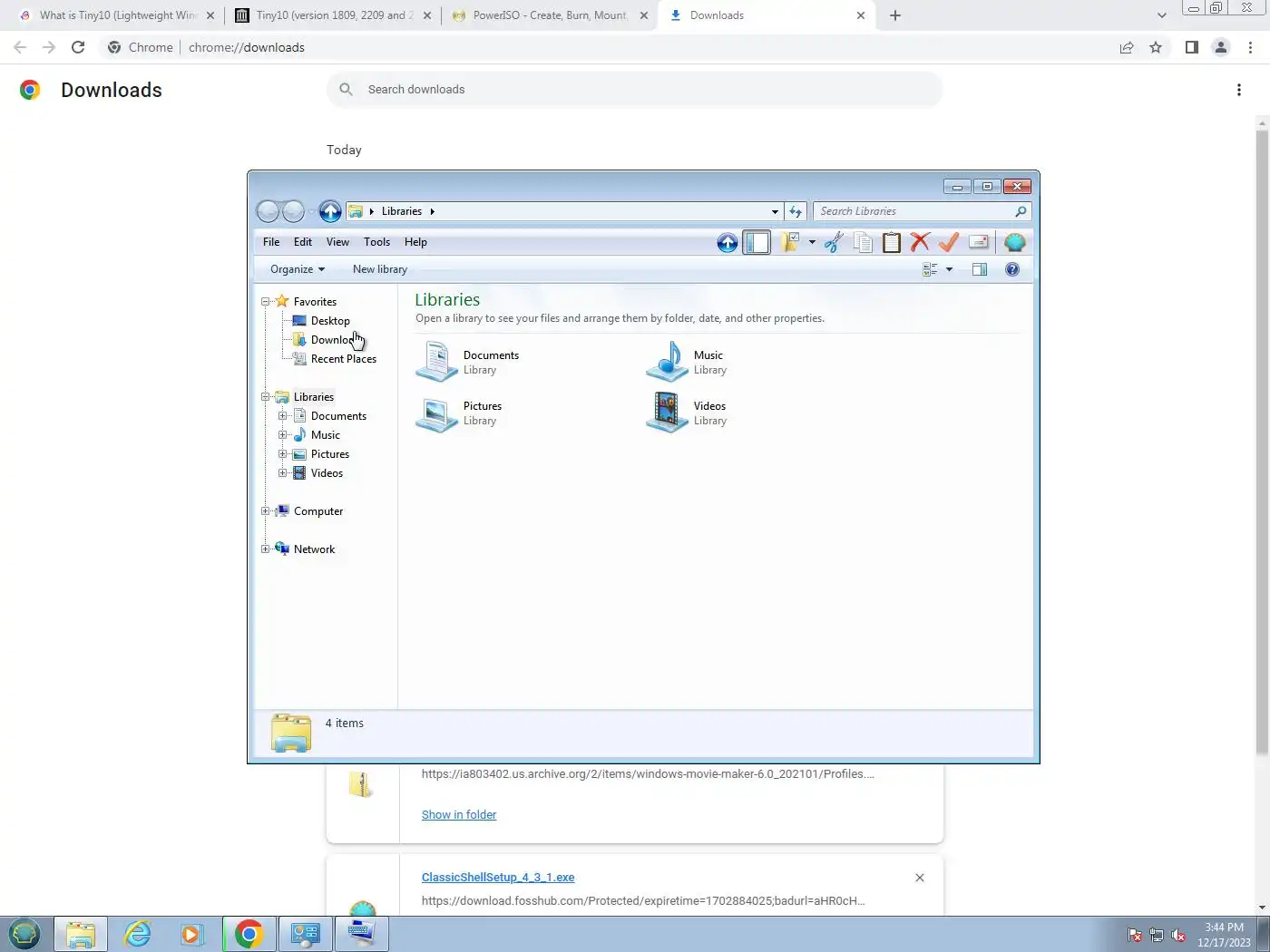
Task: Open the Organize dropdown
Action: [x=298, y=269]
